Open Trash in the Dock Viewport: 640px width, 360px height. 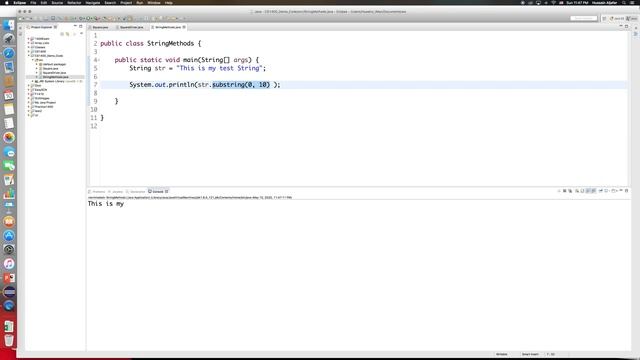pyautogui.click(x=9, y=340)
